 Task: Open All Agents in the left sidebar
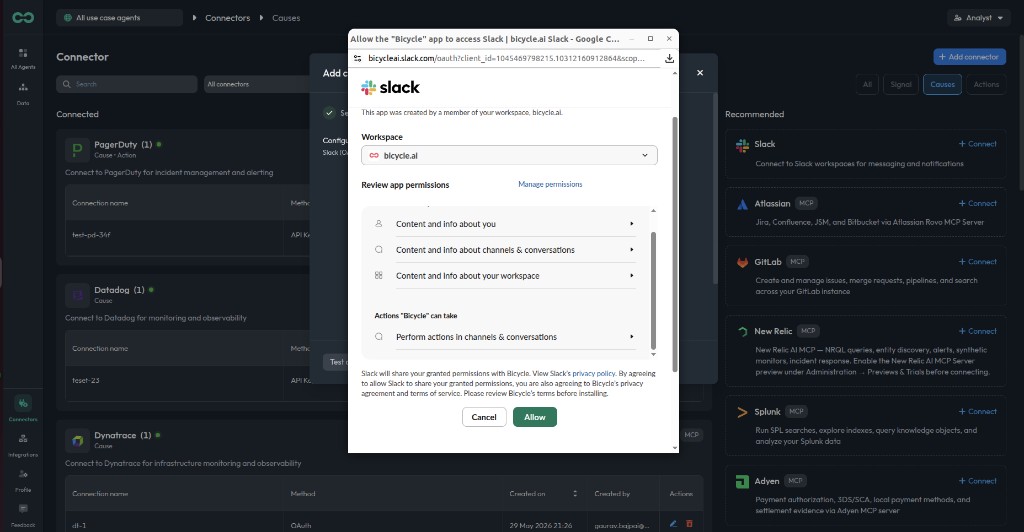tap(23, 58)
